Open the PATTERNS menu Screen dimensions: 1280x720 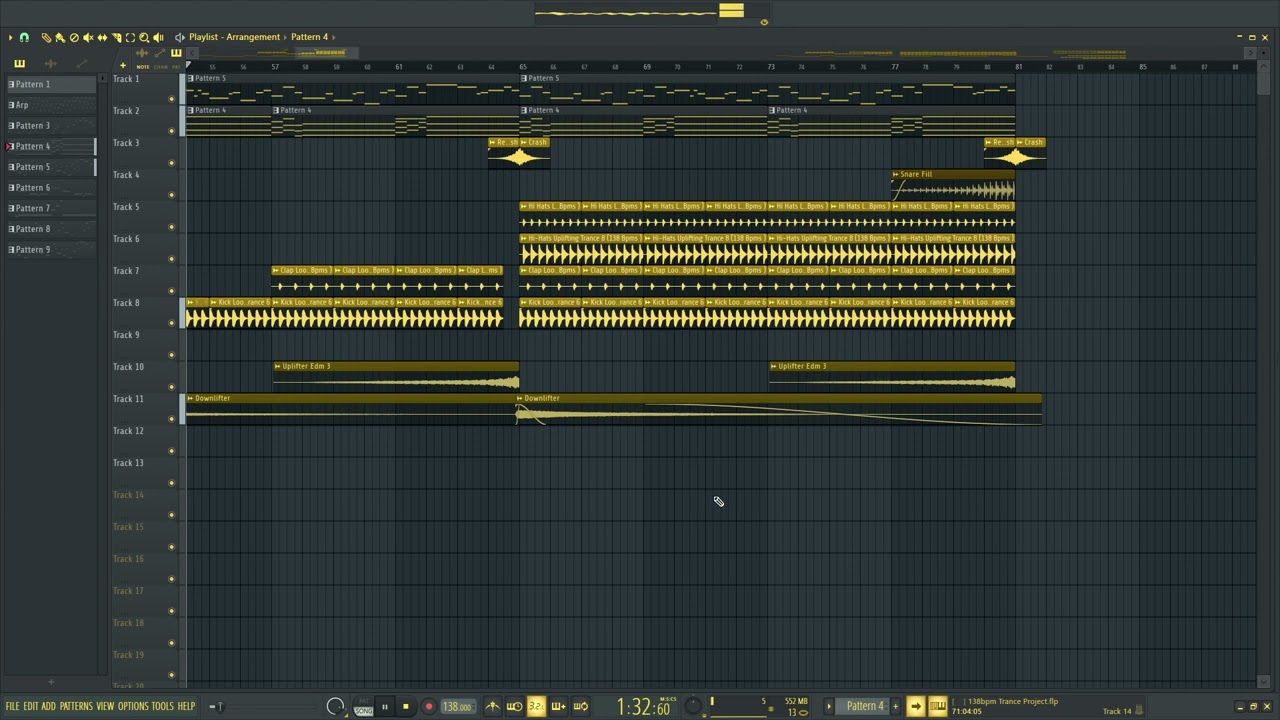pyautogui.click(x=76, y=706)
